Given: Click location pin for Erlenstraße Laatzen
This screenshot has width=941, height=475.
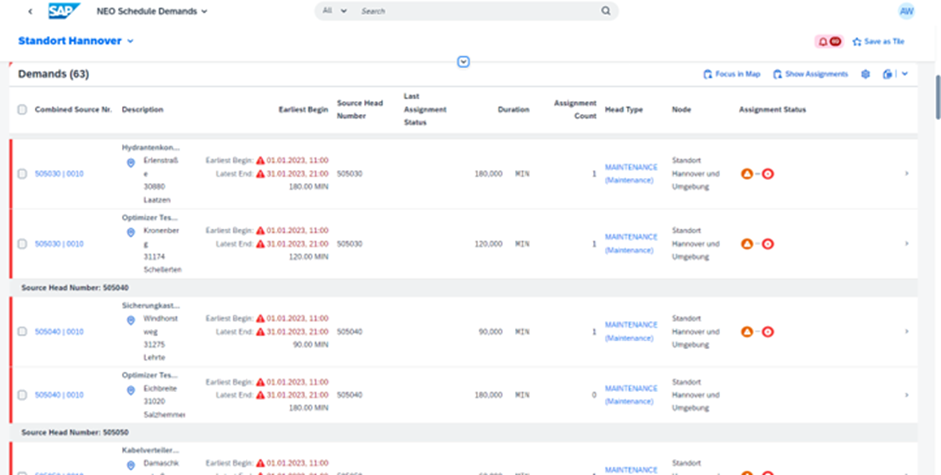Looking at the screenshot, I should 131,163.
